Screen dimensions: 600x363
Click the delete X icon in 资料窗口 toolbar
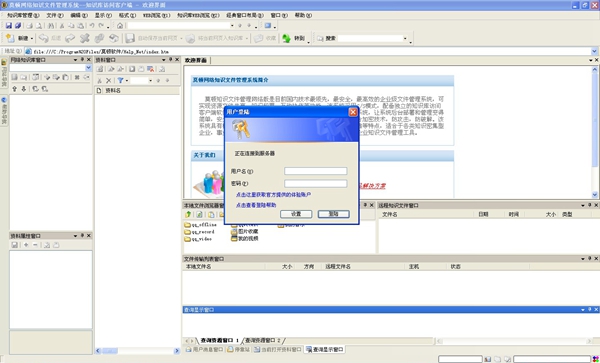point(109,80)
